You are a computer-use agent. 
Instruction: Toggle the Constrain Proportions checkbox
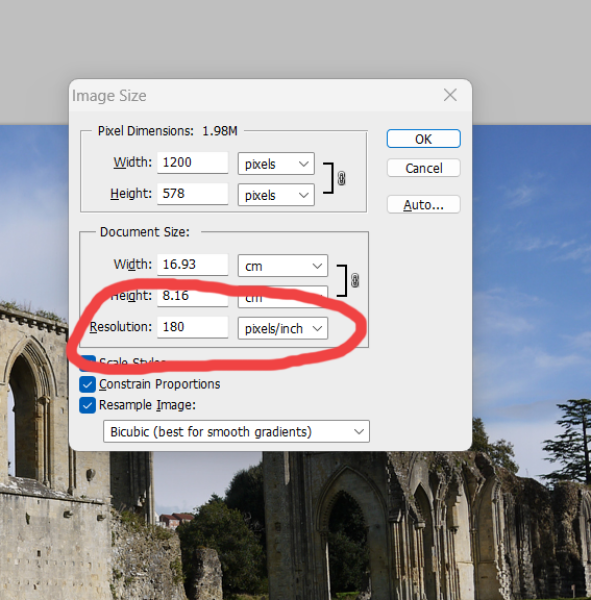pyautogui.click(x=87, y=384)
